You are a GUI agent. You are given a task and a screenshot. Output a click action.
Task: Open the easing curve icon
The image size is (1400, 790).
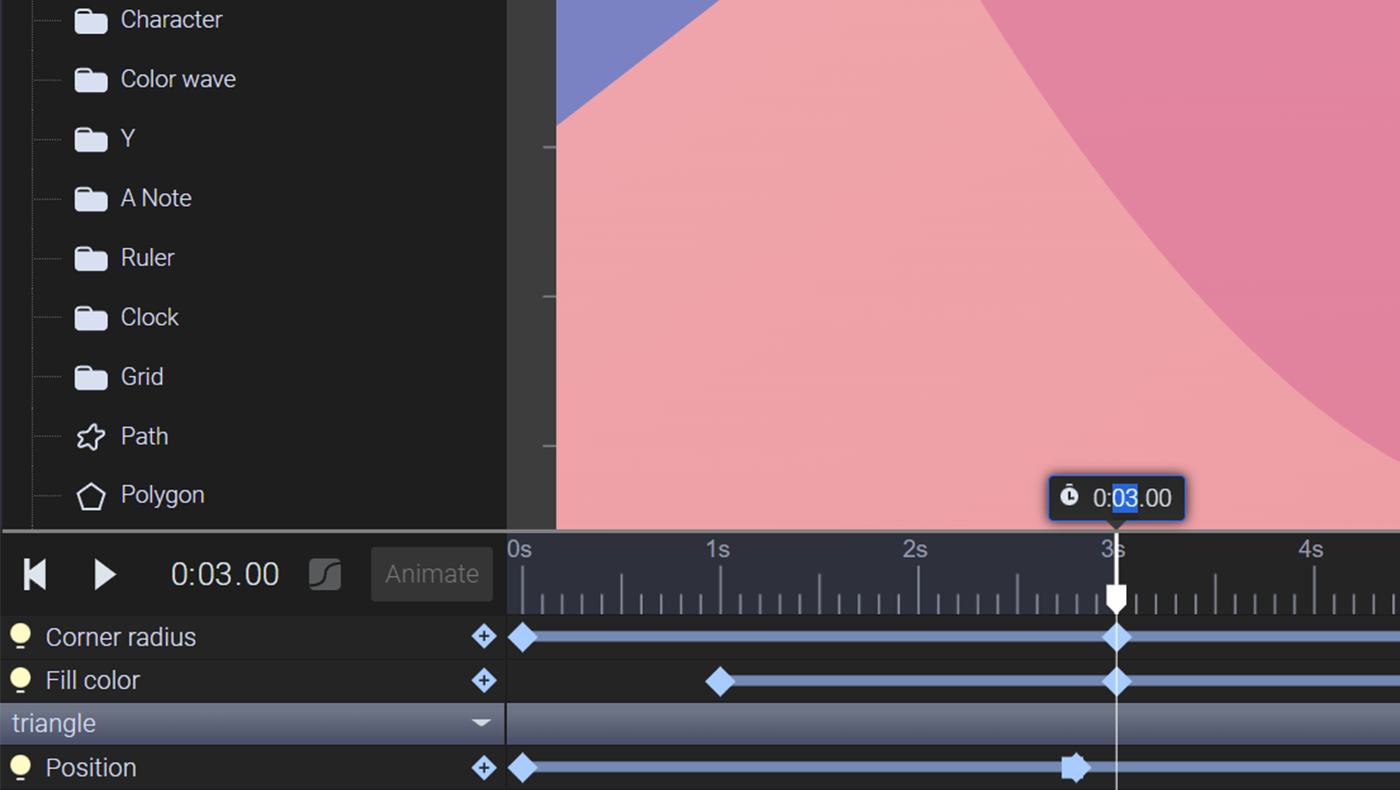pos(325,575)
